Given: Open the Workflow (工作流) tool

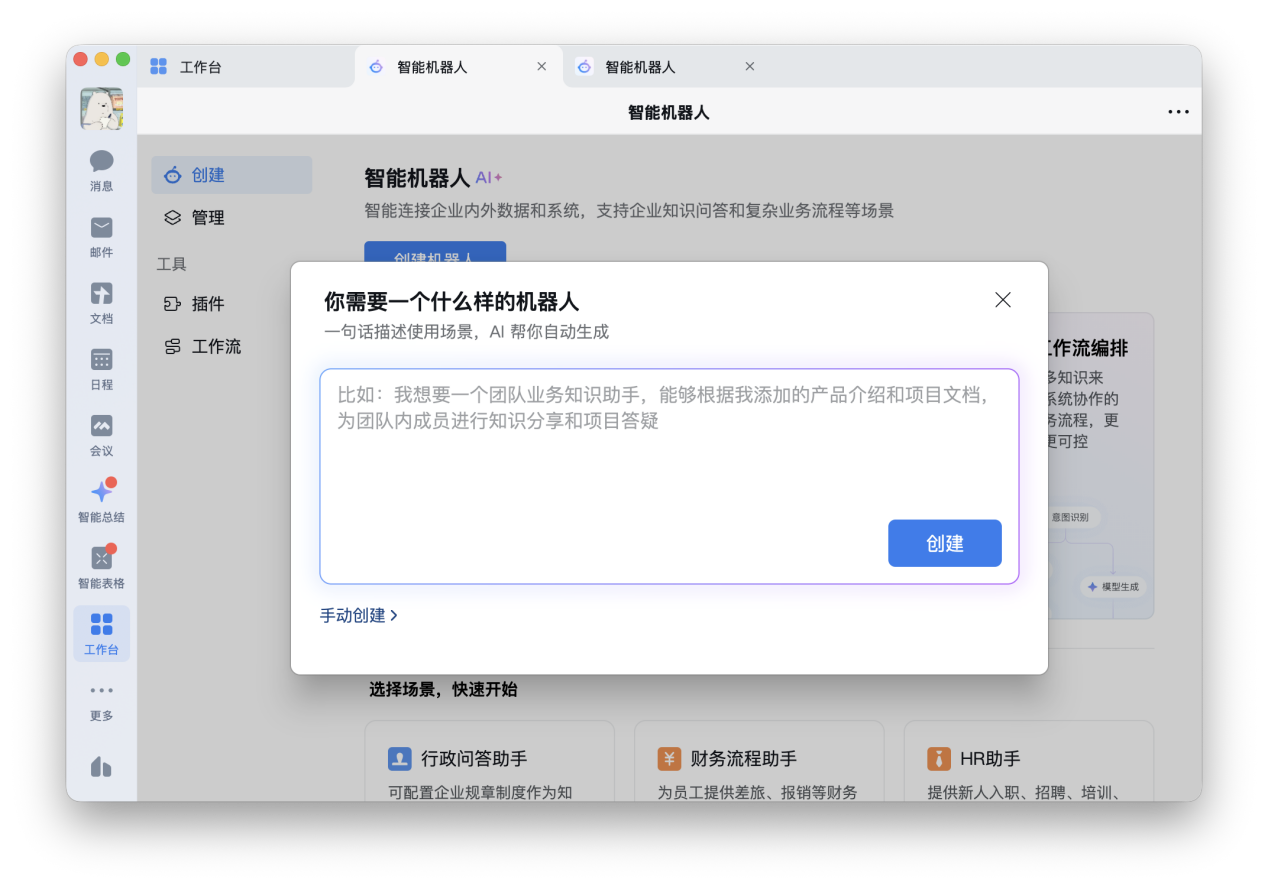Looking at the screenshot, I should (215, 346).
